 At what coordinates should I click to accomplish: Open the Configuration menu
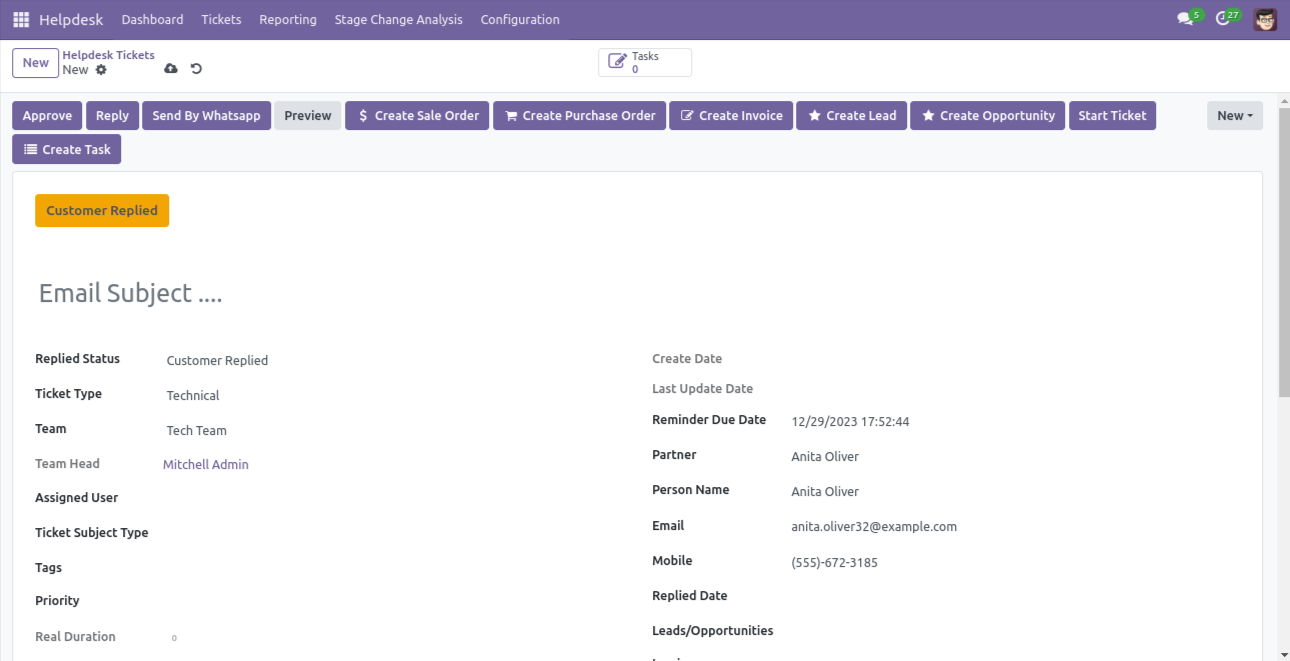coord(520,19)
